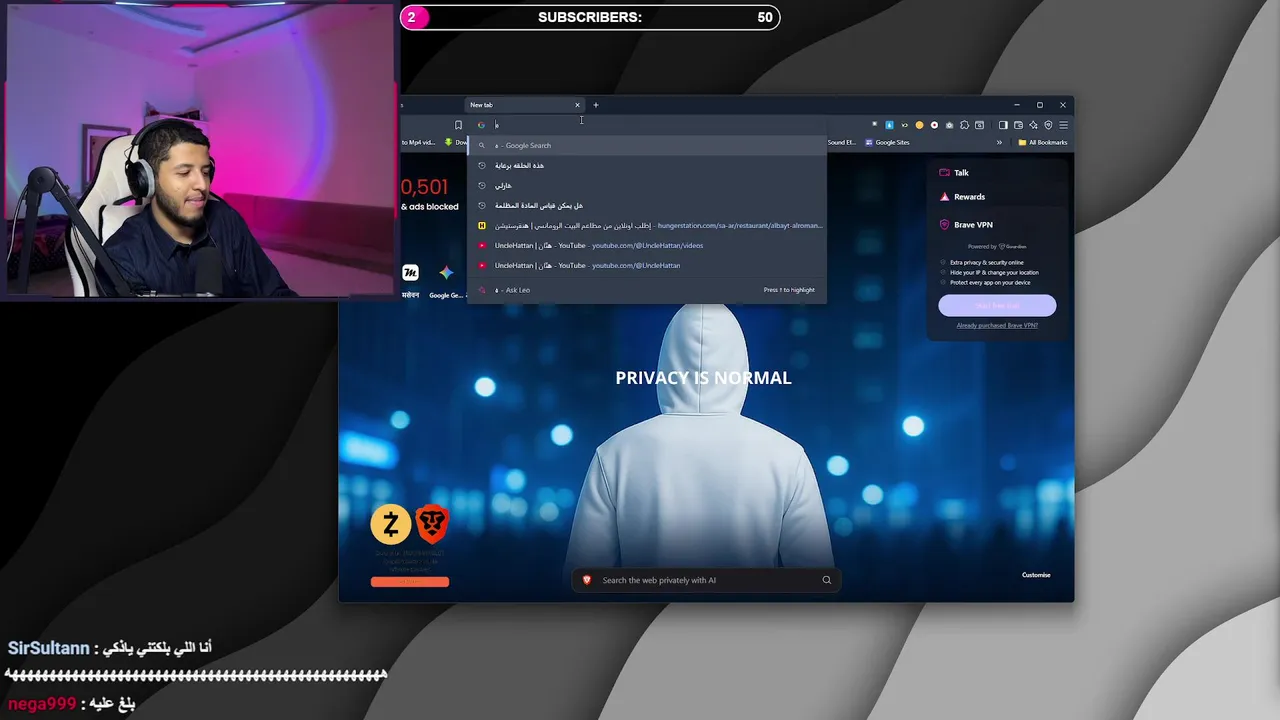The image size is (1280, 720).
Task: Click the Brave lion icon in bottom search box
Action: (x=587, y=580)
